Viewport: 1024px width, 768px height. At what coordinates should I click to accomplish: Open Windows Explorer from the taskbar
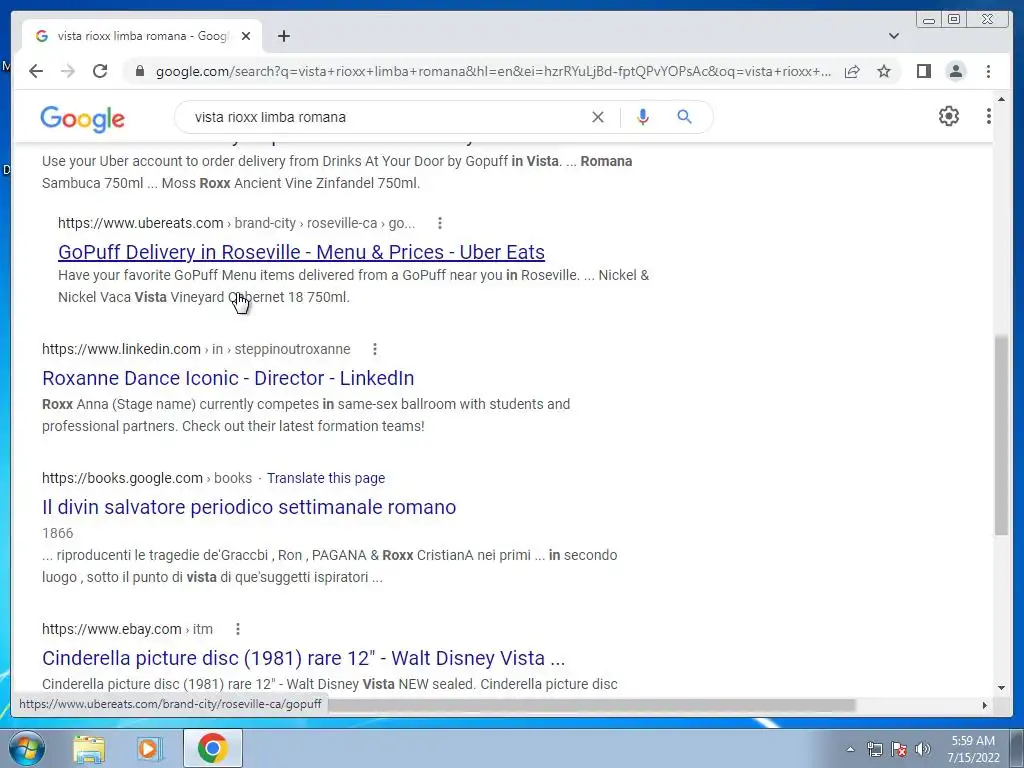click(x=89, y=748)
